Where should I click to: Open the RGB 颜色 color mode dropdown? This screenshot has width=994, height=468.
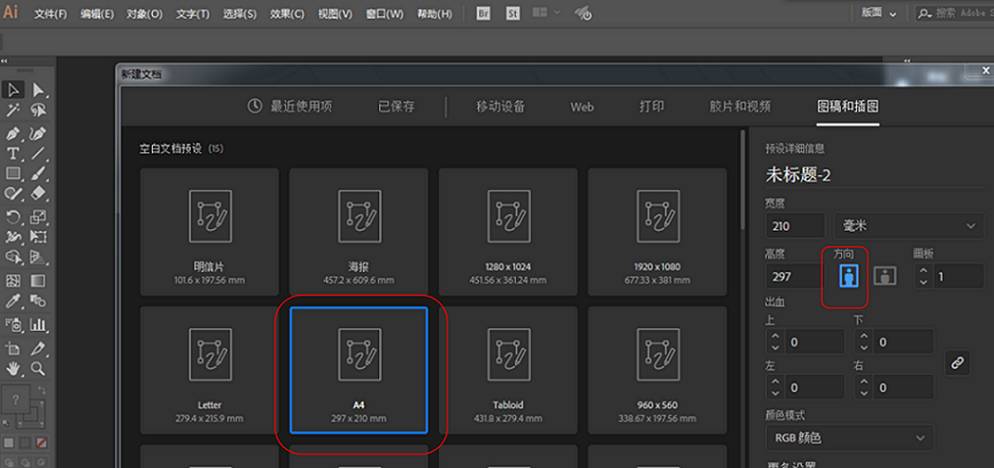849,438
